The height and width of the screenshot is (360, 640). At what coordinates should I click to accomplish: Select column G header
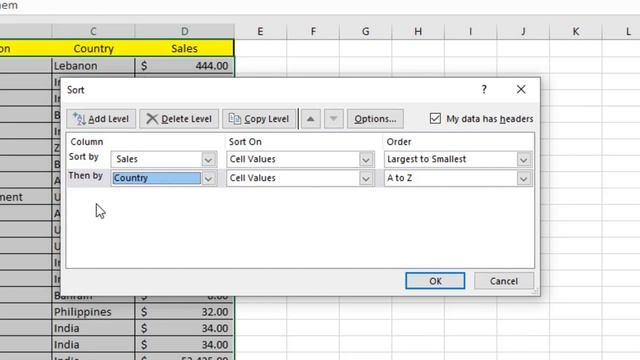point(366,31)
